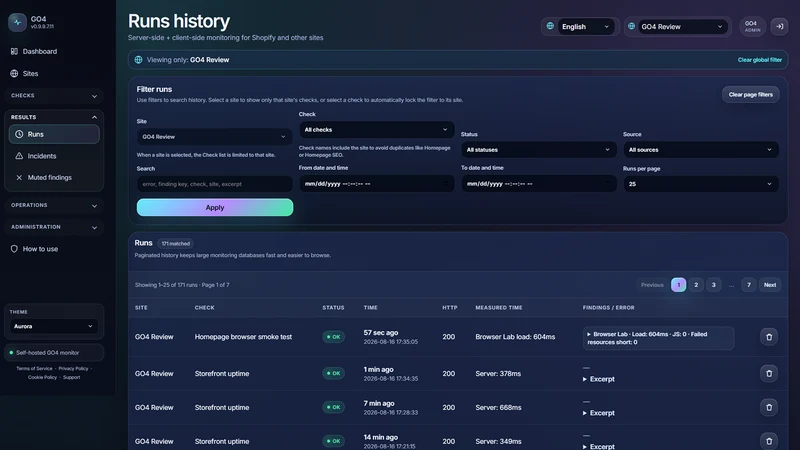Viewport: 800px width, 450px height.
Task: Click the globe icon in Viewing only banner
Action: tap(138, 60)
